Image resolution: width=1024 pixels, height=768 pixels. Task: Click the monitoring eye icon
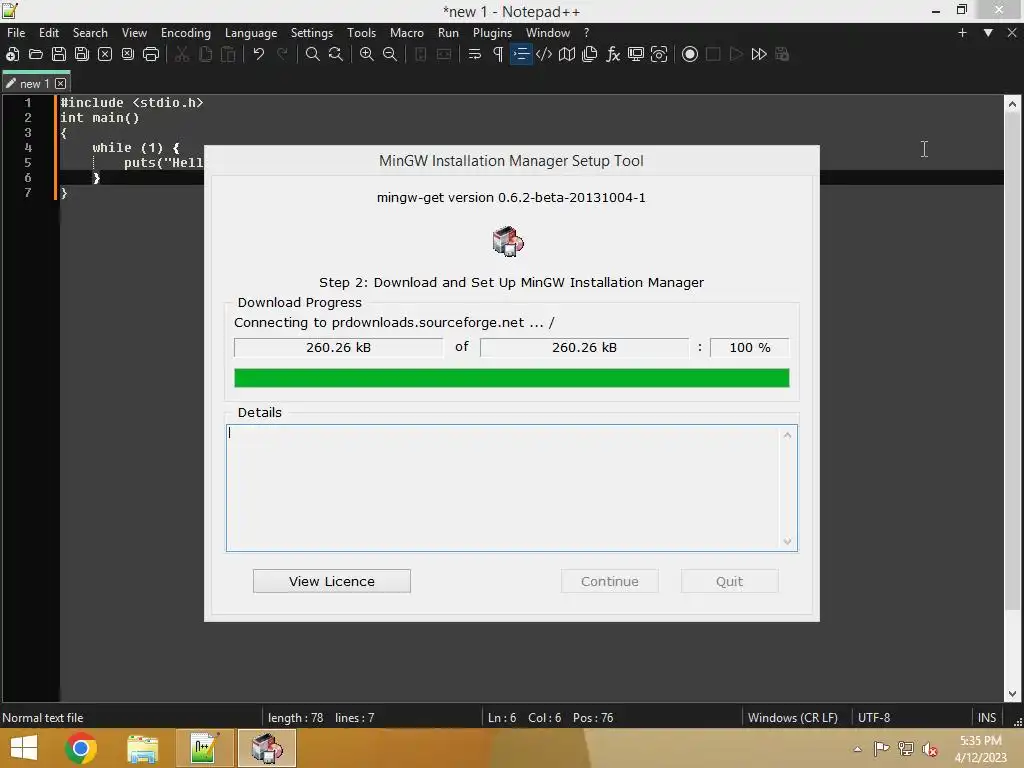(659, 54)
